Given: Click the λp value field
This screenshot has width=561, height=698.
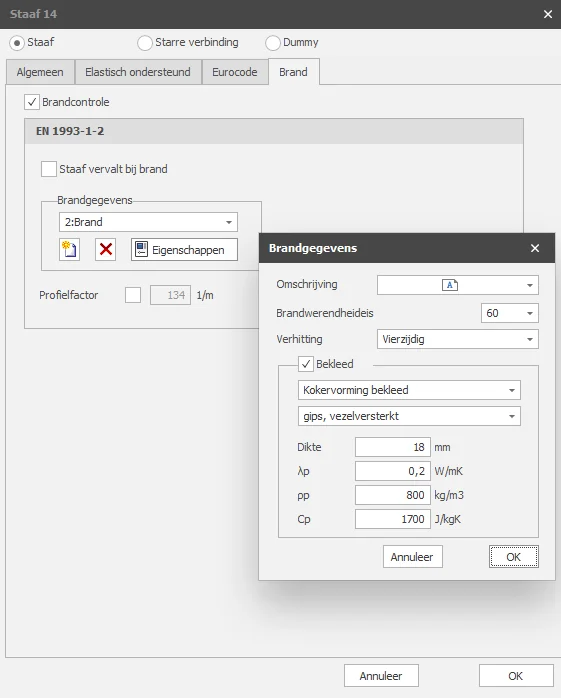Looking at the screenshot, I should [x=393, y=471].
